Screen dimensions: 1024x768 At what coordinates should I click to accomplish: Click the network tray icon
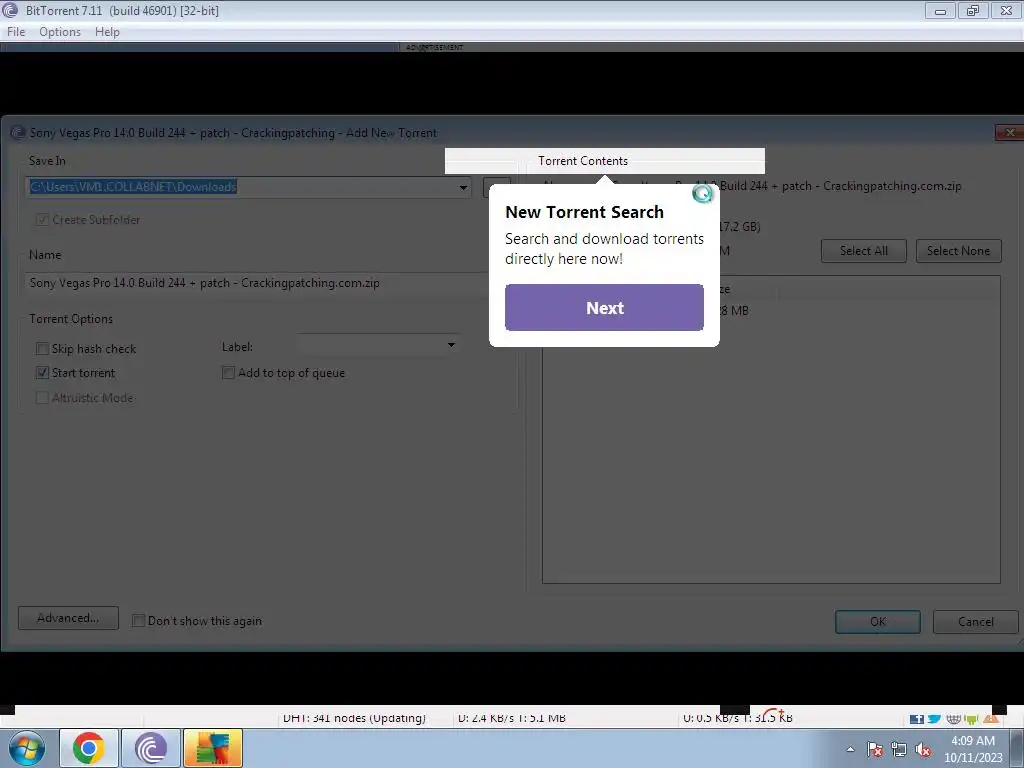click(899, 749)
